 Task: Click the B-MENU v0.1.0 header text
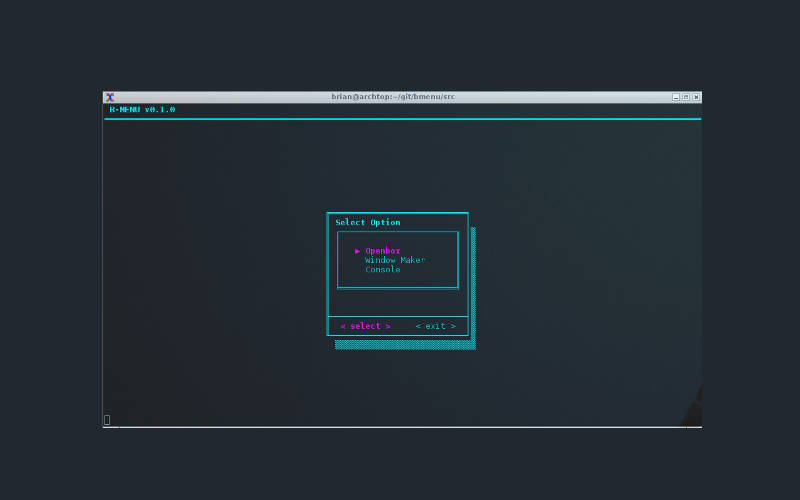pyautogui.click(x=142, y=110)
